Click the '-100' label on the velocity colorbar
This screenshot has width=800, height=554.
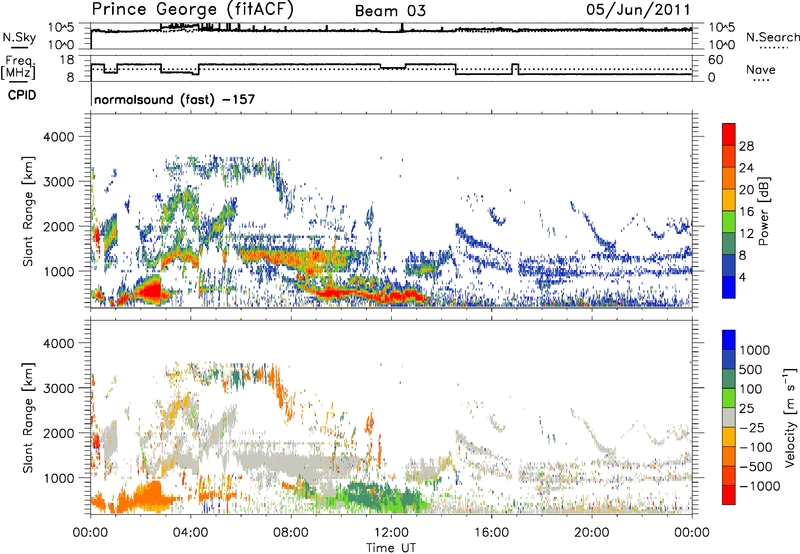click(755, 447)
